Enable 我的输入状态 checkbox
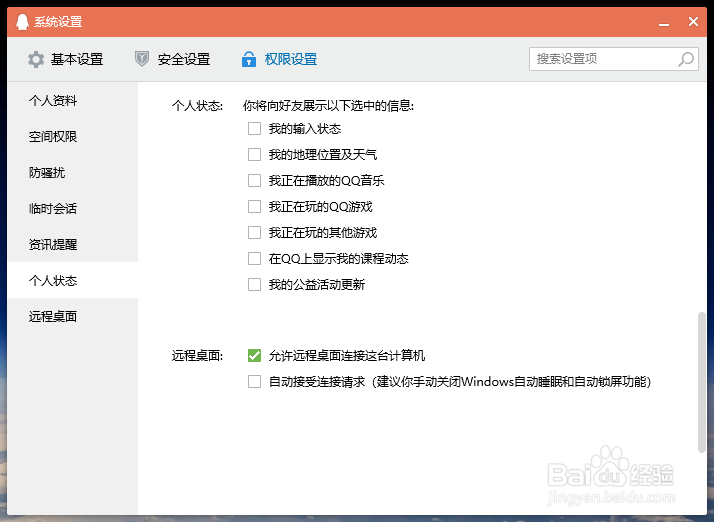The image size is (714, 522). 255,128
